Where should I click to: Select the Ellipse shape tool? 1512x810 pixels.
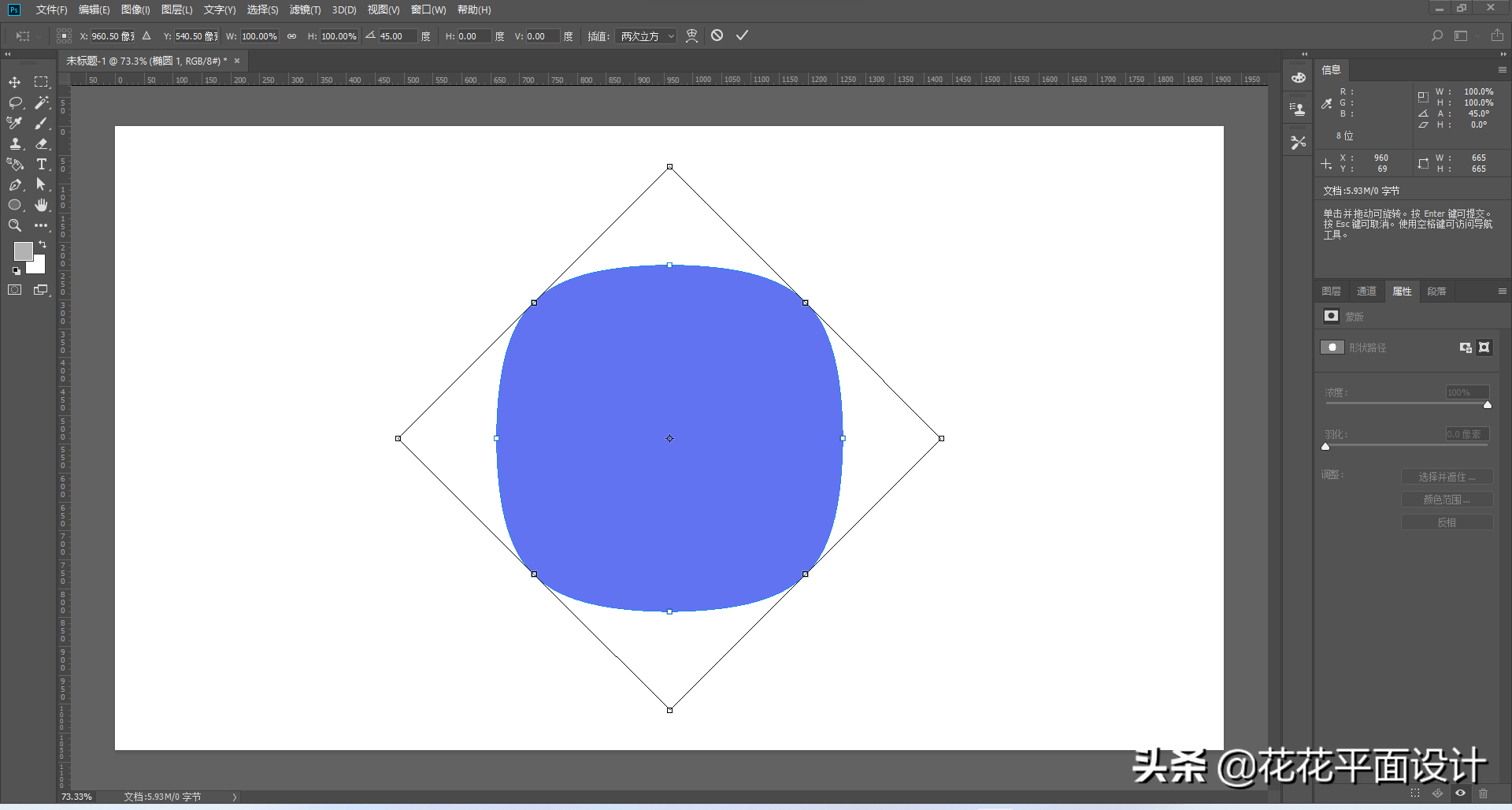pyautogui.click(x=15, y=206)
